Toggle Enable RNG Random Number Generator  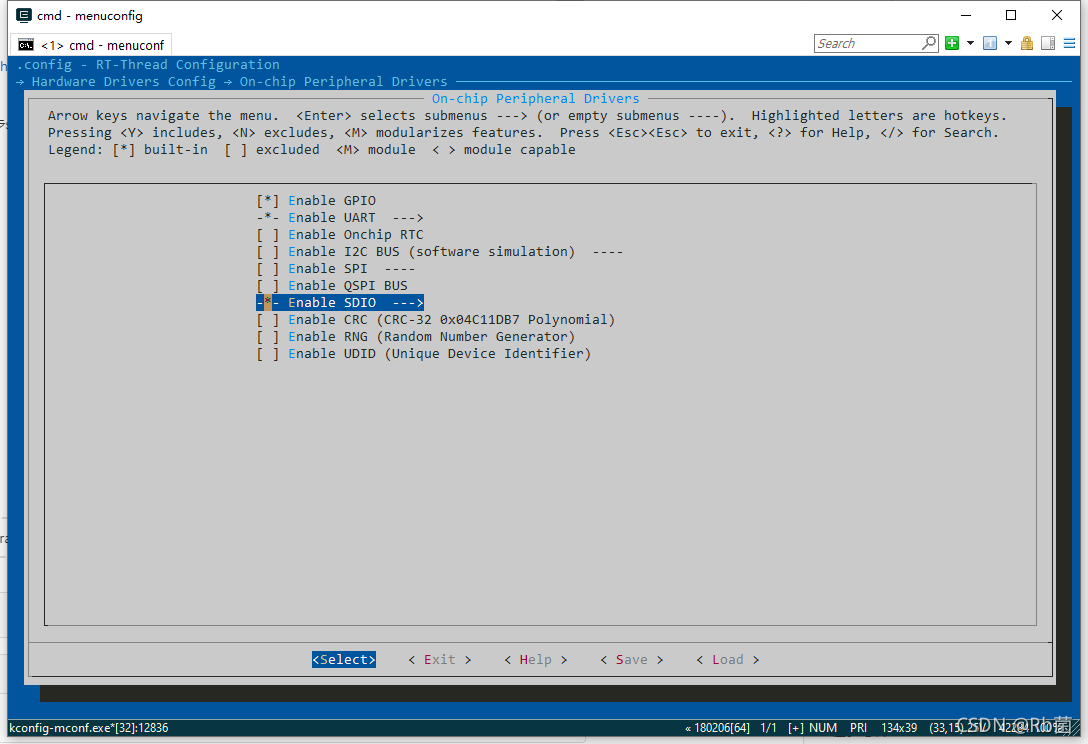(416, 337)
